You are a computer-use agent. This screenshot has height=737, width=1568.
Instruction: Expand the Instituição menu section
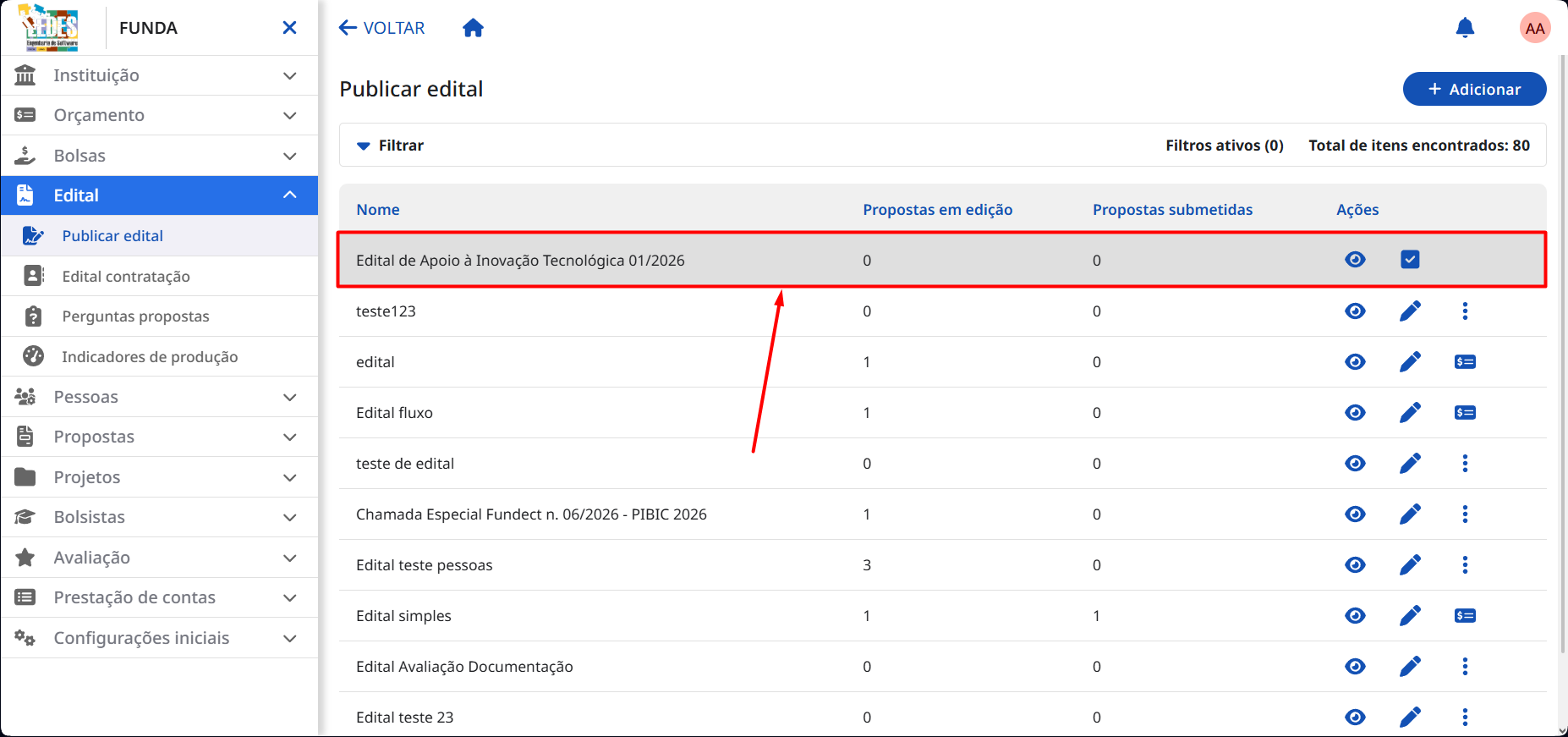(x=159, y=75)
